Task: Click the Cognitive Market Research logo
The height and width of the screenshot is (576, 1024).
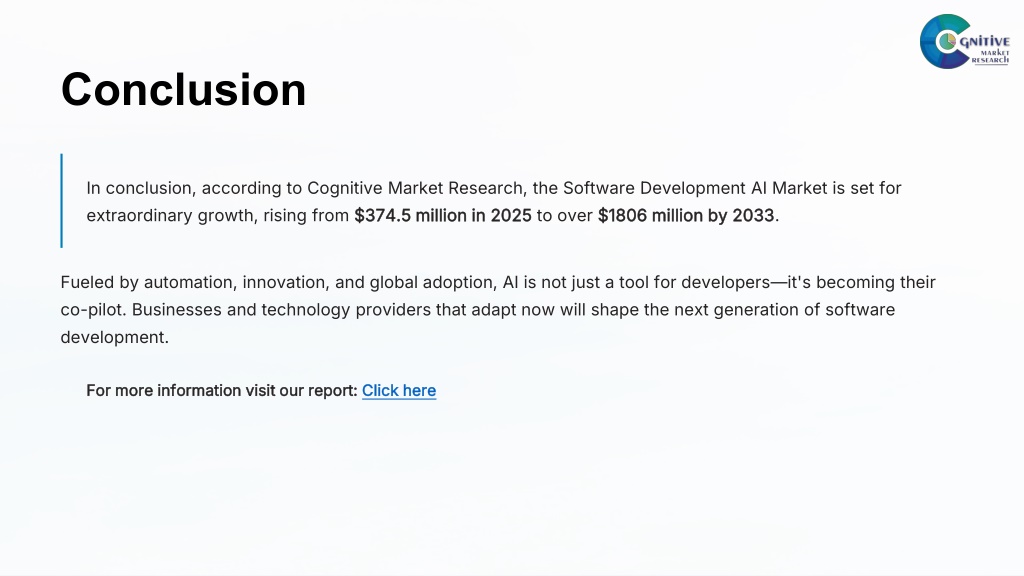Action: pos(965,41)
